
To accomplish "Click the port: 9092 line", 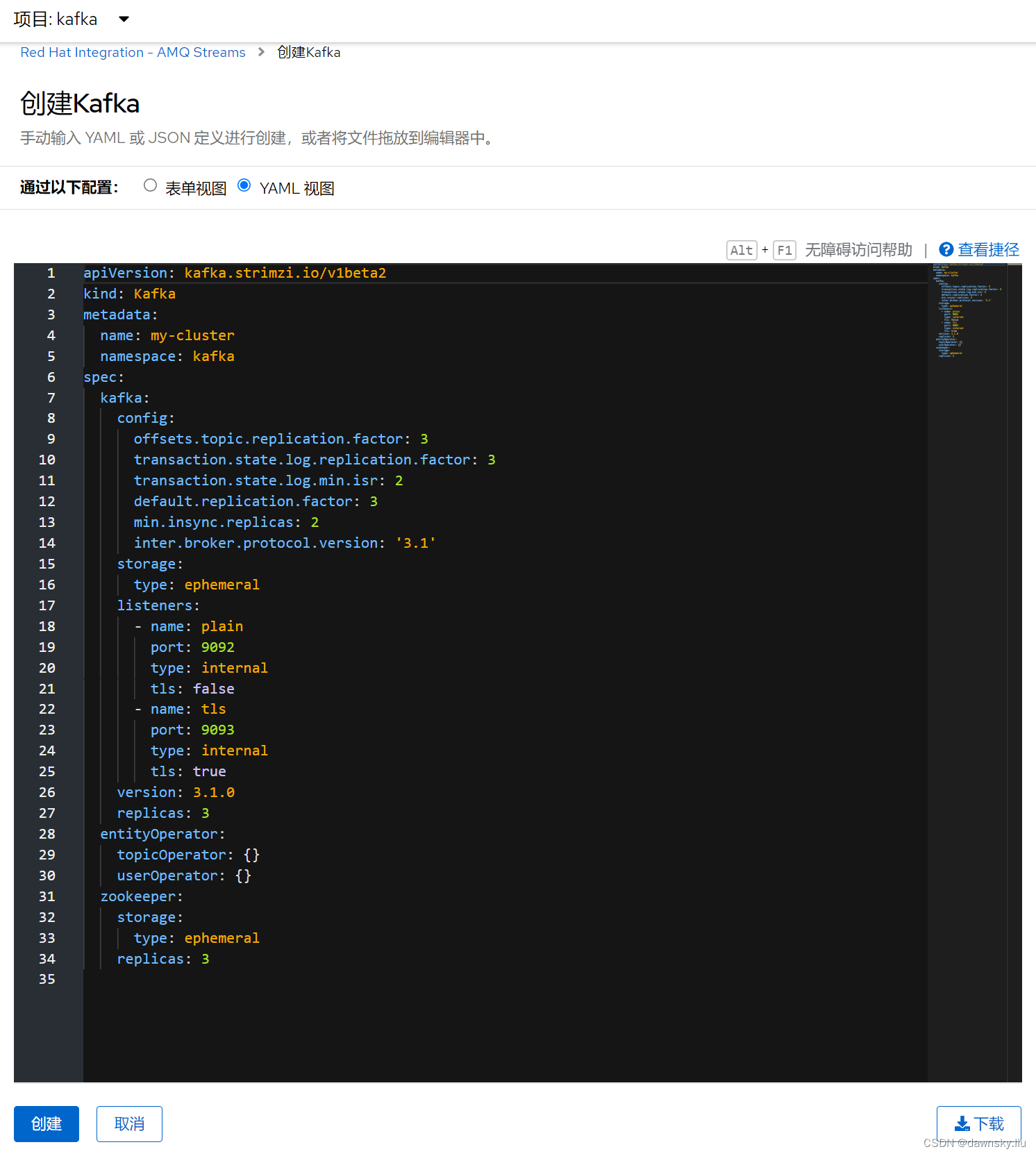I will click(x=192, y=647).
